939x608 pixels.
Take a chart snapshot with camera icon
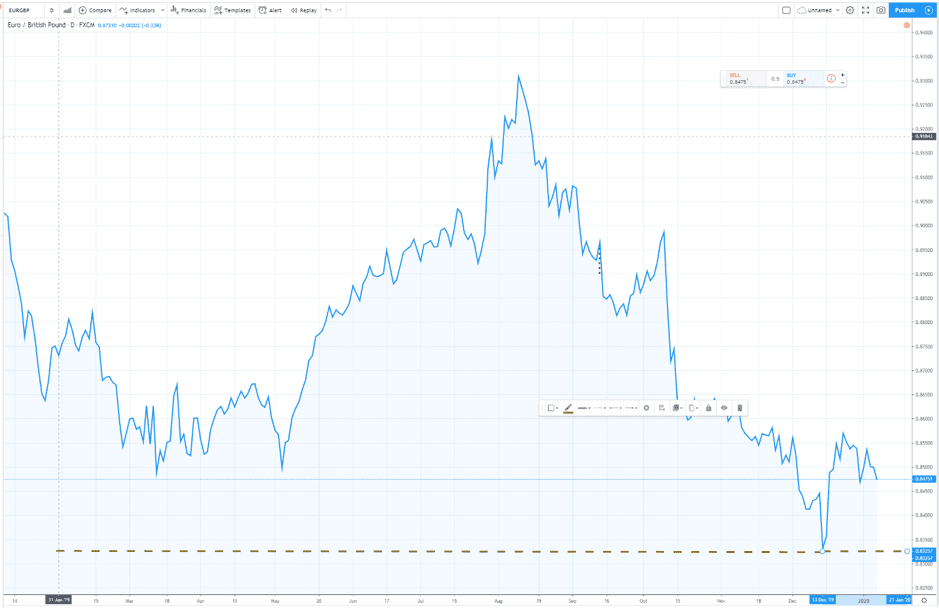pos(881,10)
